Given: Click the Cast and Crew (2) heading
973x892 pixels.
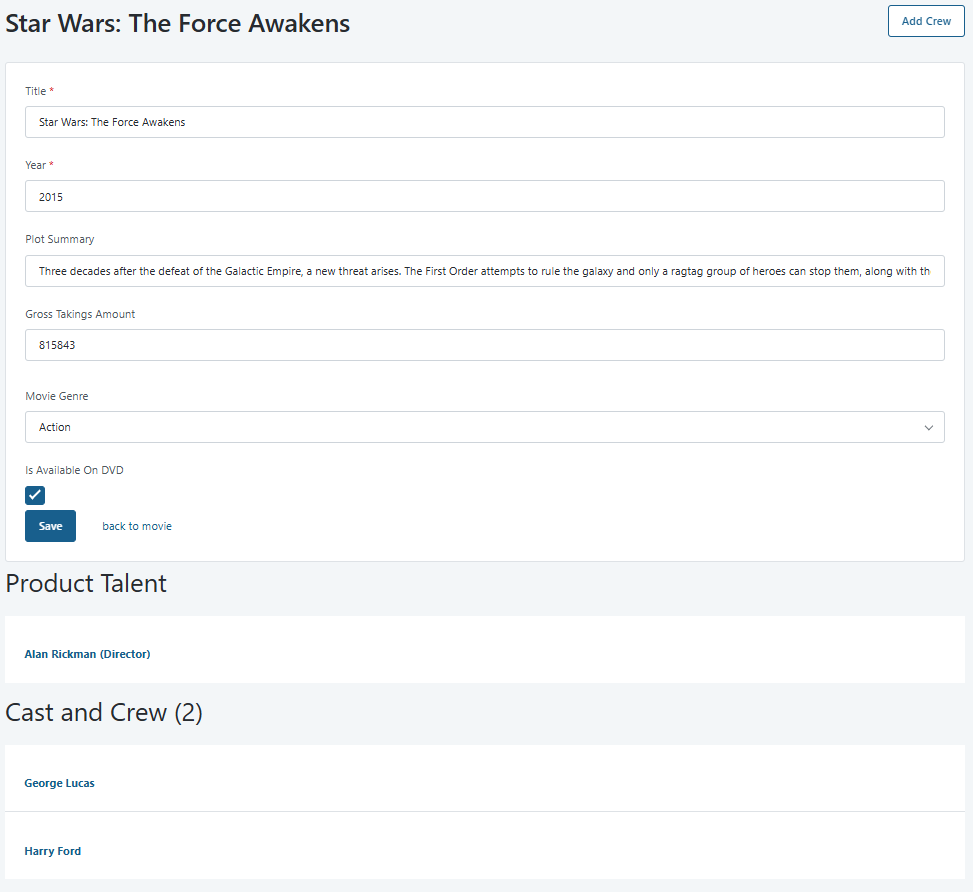Looking at the screenshot, I should click(x=104, y=713).
